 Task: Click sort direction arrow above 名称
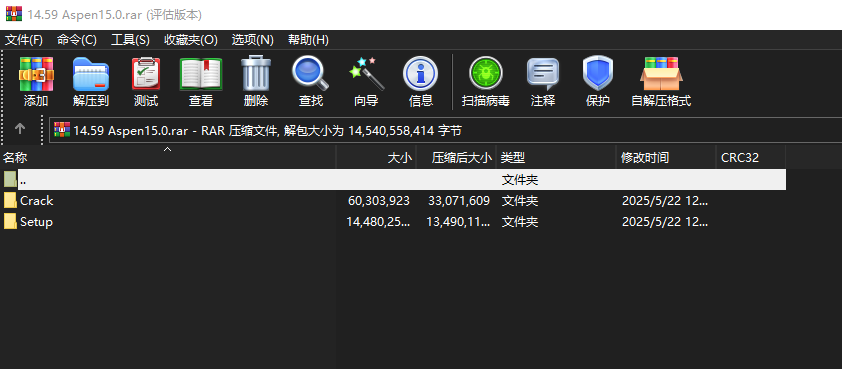168,149
